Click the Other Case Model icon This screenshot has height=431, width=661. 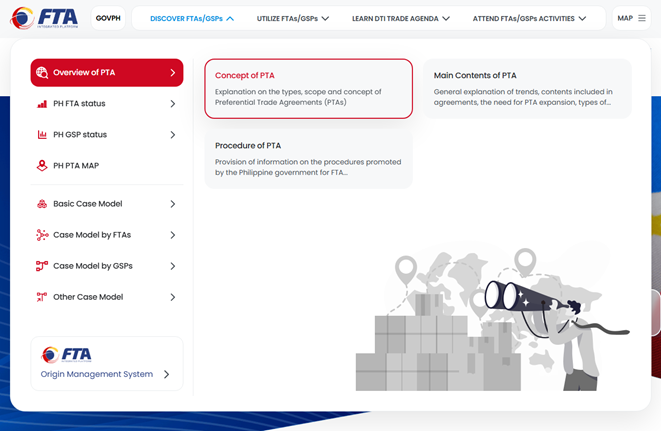pyautogui.click(x=42, y=297)
